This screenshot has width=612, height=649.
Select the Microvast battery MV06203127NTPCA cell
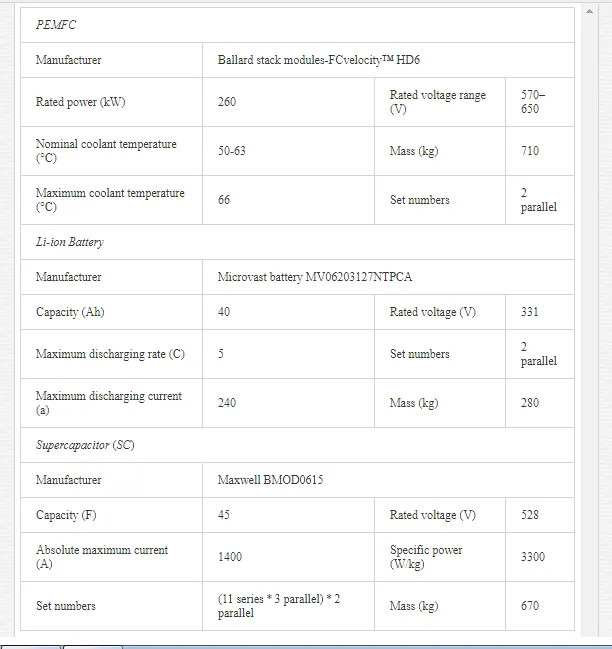point(388,277)
